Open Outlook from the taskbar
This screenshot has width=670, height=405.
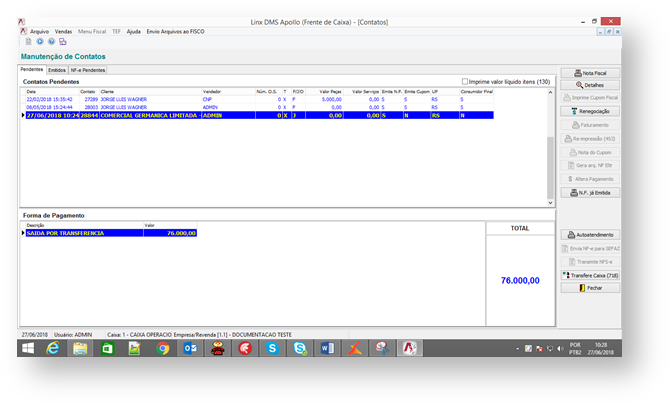point(190,349)
